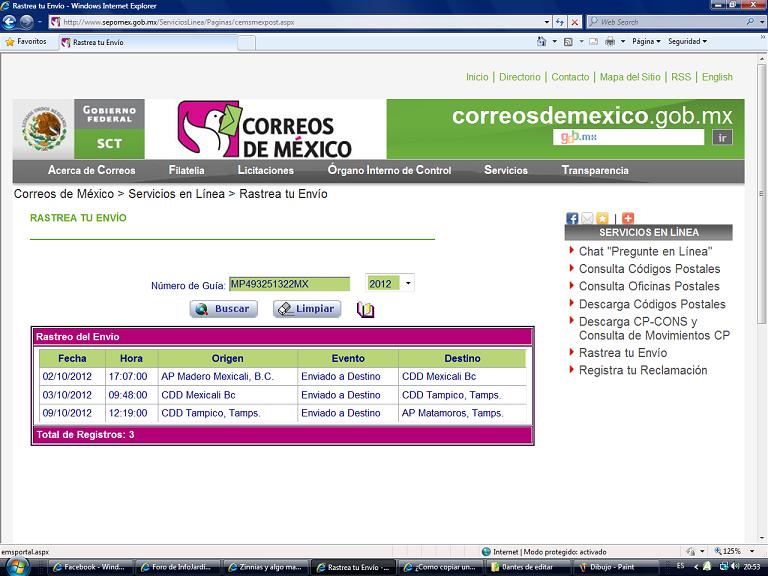The width and height of the screenshot is (768, 576).
Task: Open Consulta Oficinas Postales link
Action: (x=649, y=287)
